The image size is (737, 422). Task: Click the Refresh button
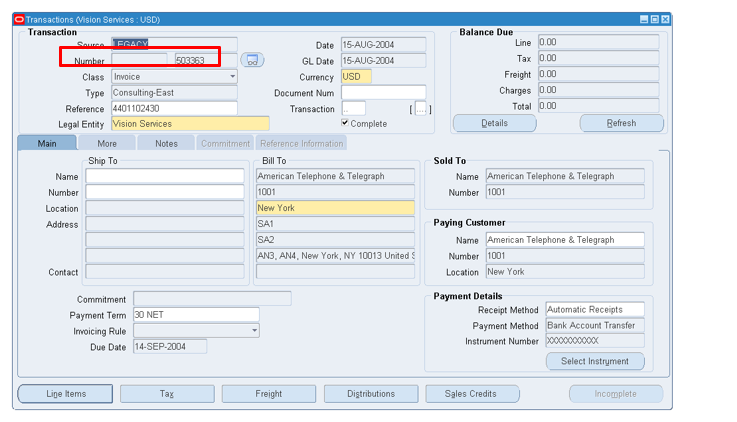click(x=621, y=123)
